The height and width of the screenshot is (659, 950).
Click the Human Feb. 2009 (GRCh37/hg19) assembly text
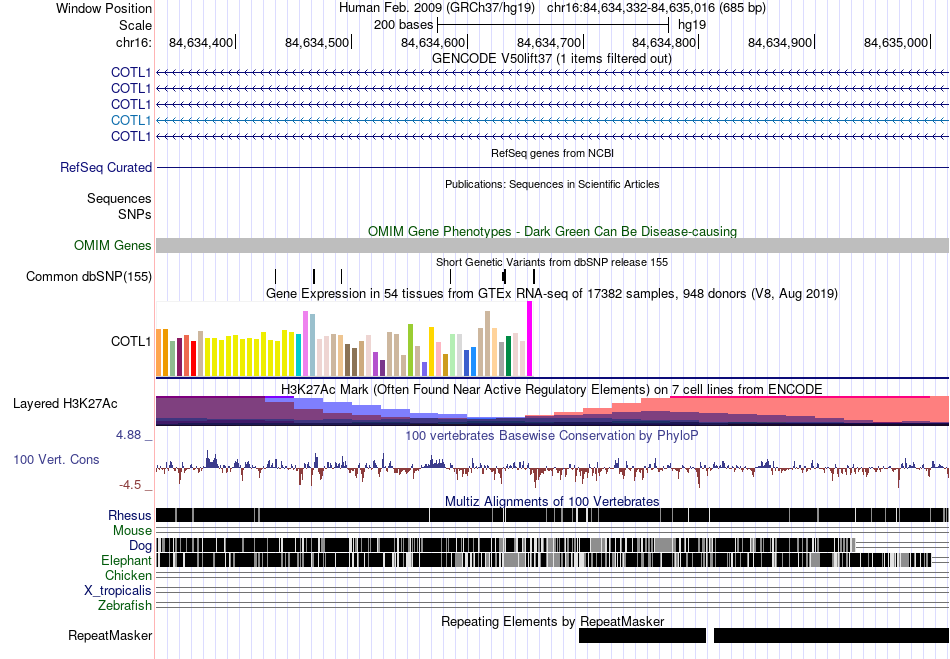click(x=437, y=8)
